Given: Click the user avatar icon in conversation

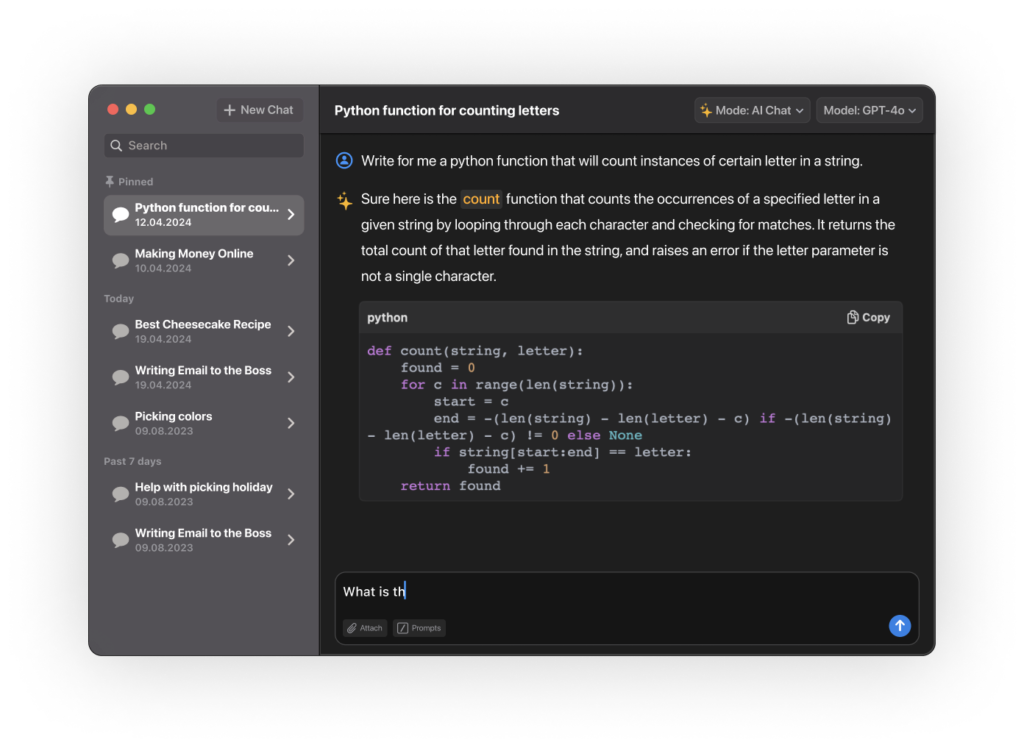Looking at the screenshot, I should tap(344, 161).
